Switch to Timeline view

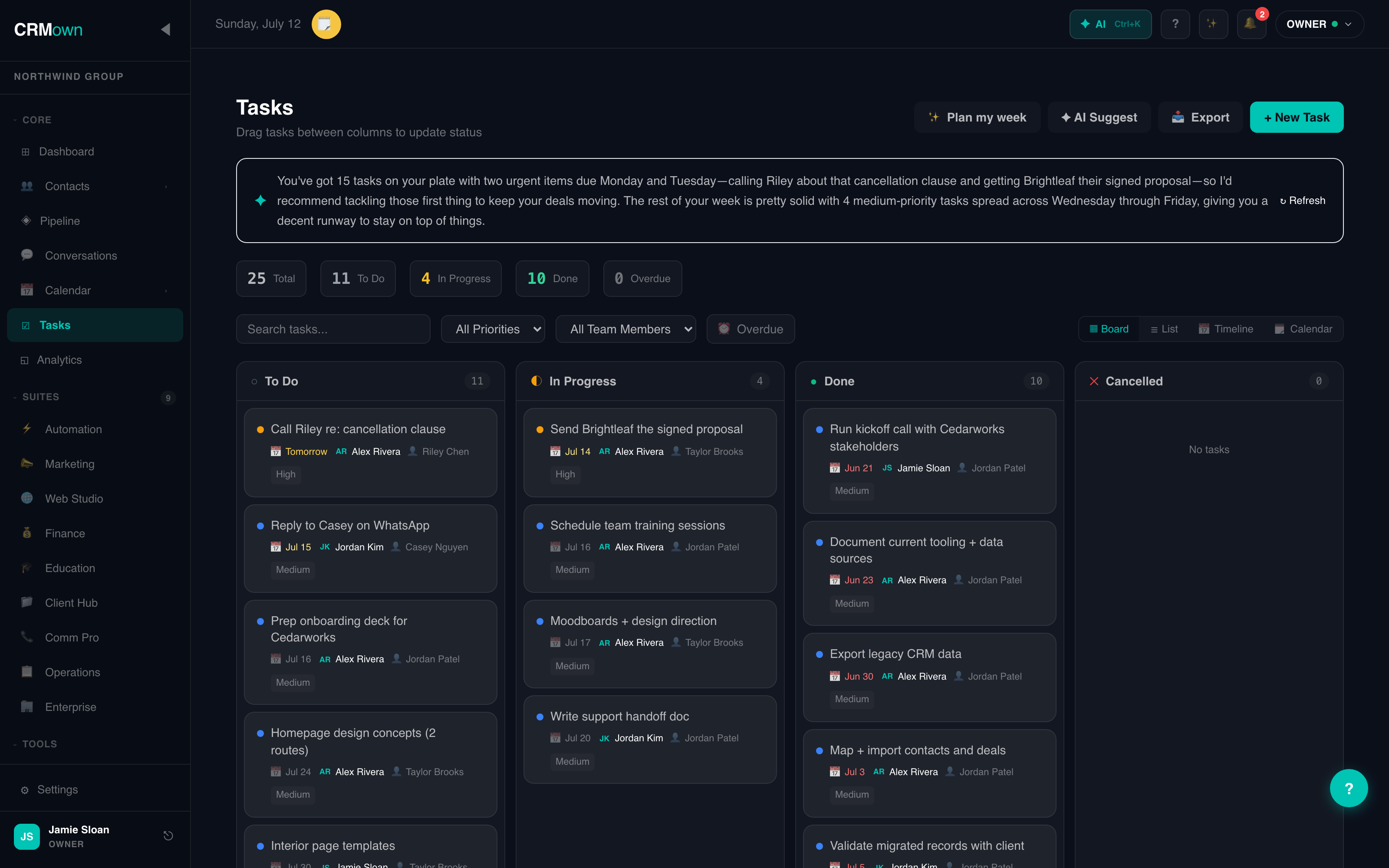[x=1225, y=329]
